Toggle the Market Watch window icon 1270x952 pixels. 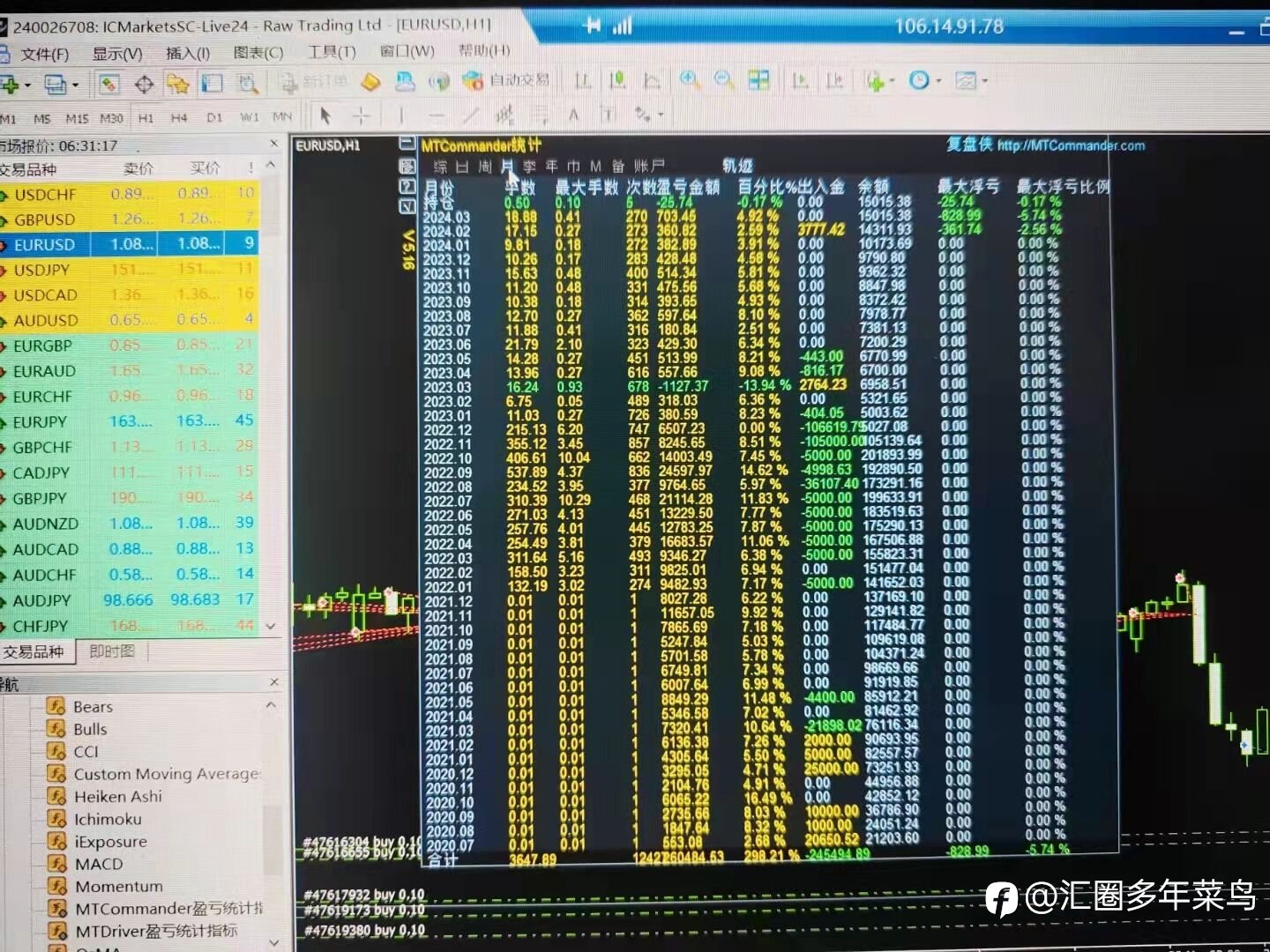(x=108, y=85)
